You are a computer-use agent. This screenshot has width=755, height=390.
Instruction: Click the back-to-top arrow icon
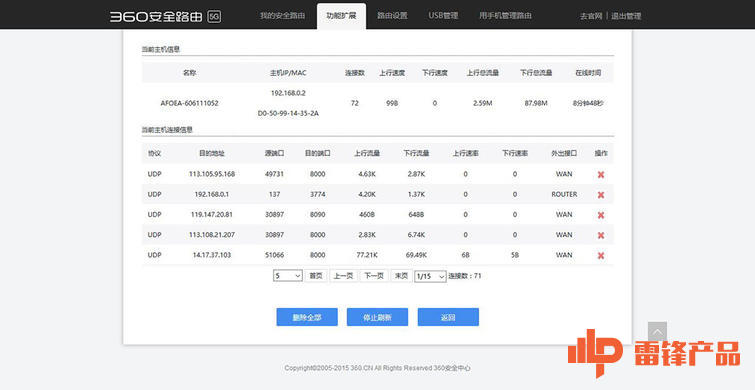tap(657, 332)
